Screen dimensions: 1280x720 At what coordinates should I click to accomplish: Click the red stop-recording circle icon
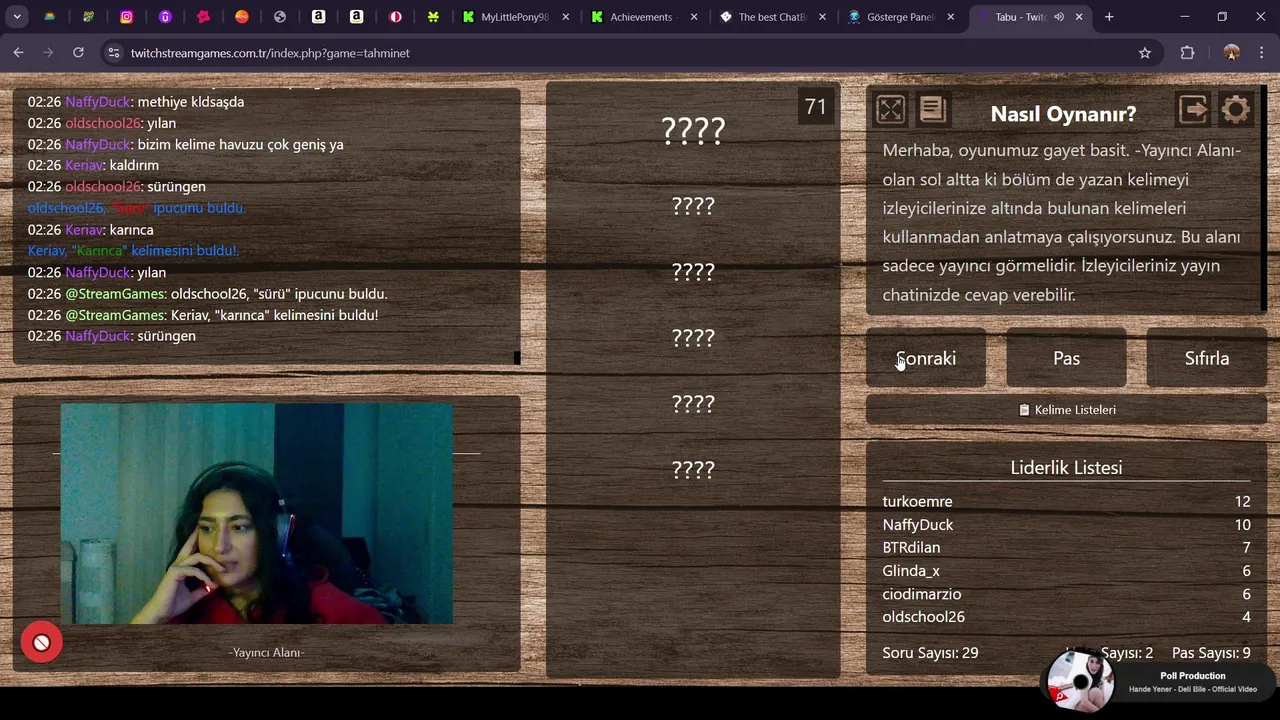tap(41, 643)
